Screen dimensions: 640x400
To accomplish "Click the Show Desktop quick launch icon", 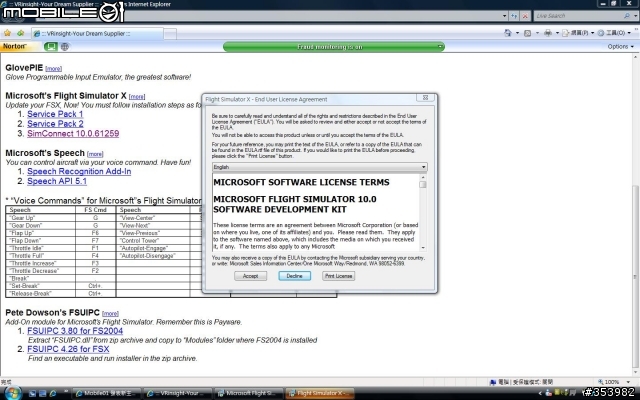I will pos(33,393).
